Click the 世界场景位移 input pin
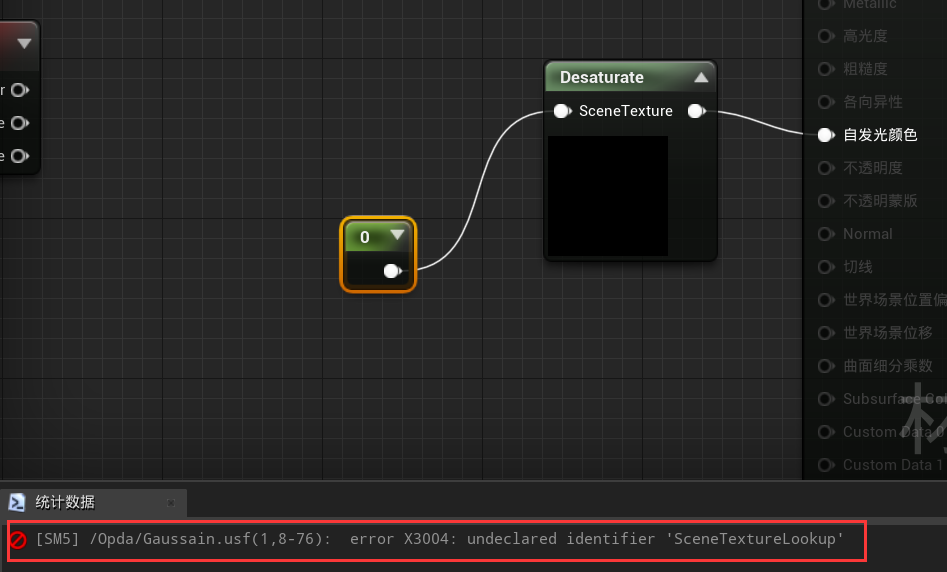947x572 pixels. pos(826,333)
